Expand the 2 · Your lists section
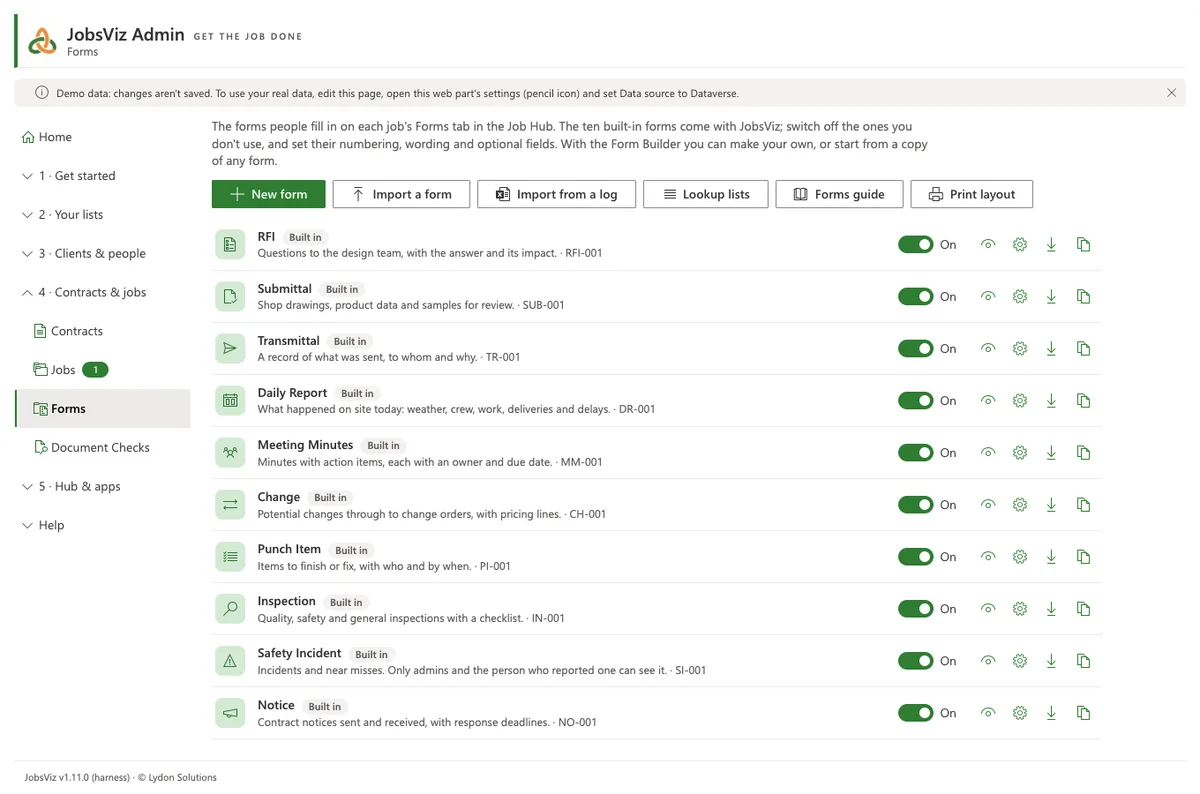Image resolution: width=1200 pixels, height=794 pixels. tap(103, 215)
